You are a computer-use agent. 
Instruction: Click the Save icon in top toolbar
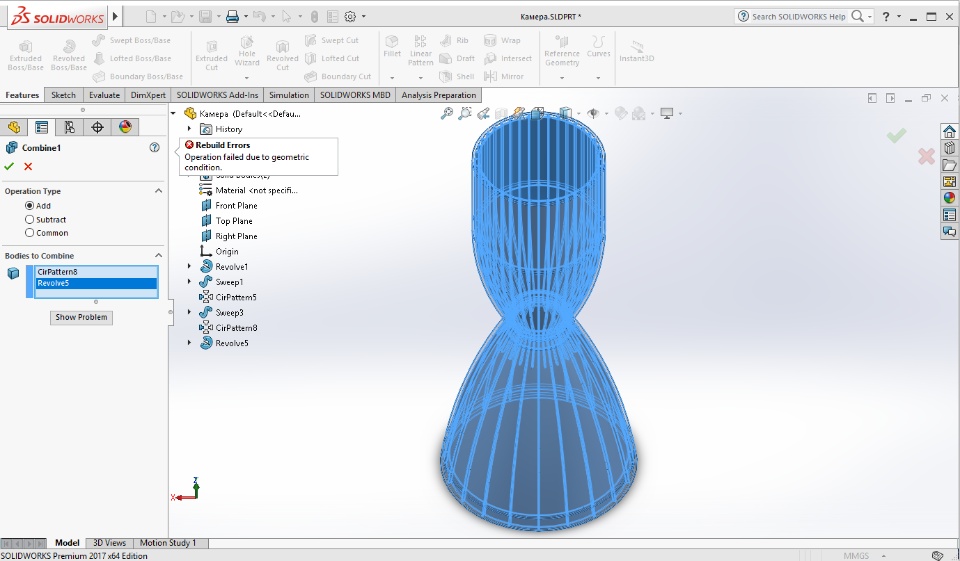pyautogui.click(x=206, y=17)
